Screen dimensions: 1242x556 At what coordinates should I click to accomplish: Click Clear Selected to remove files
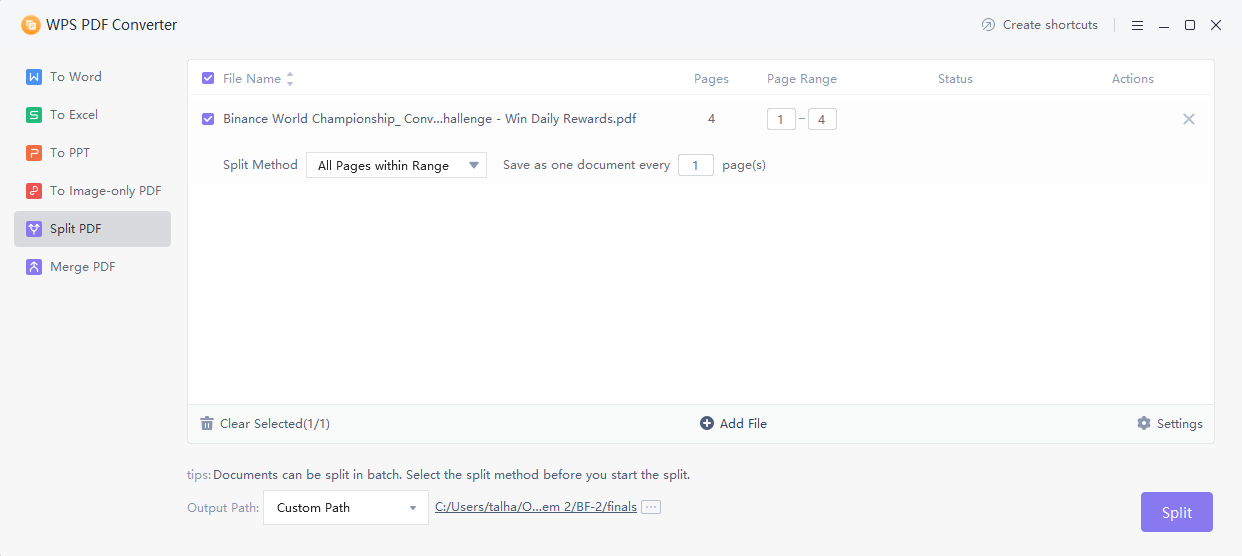(x=265, y=424)
